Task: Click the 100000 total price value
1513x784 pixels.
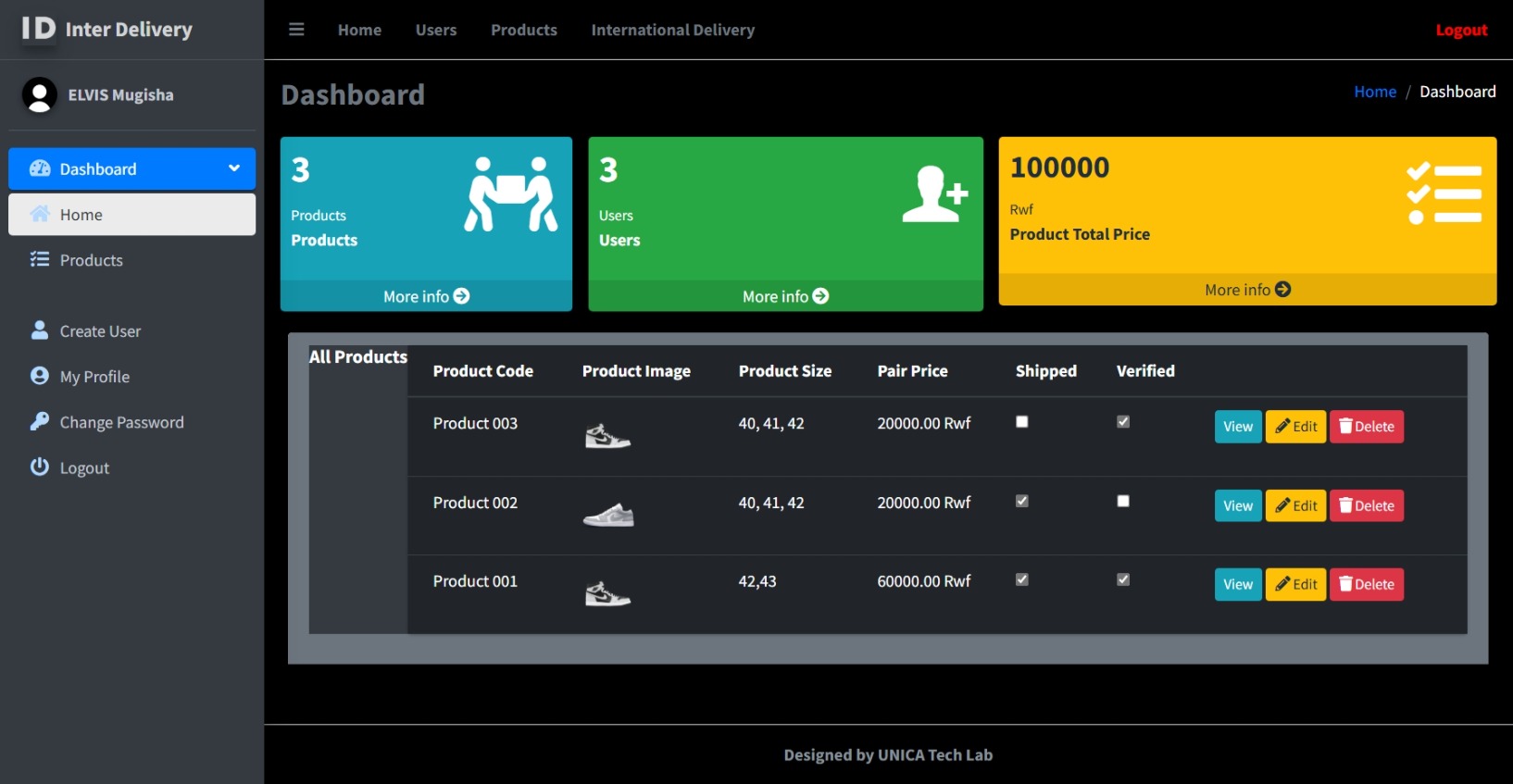Action: pyautogui.click(x=1059, y=168)
